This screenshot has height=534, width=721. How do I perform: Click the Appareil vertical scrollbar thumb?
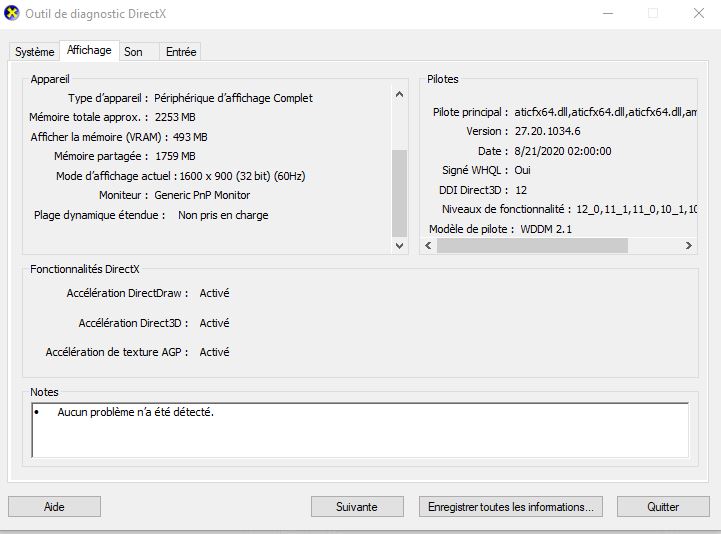399,193
